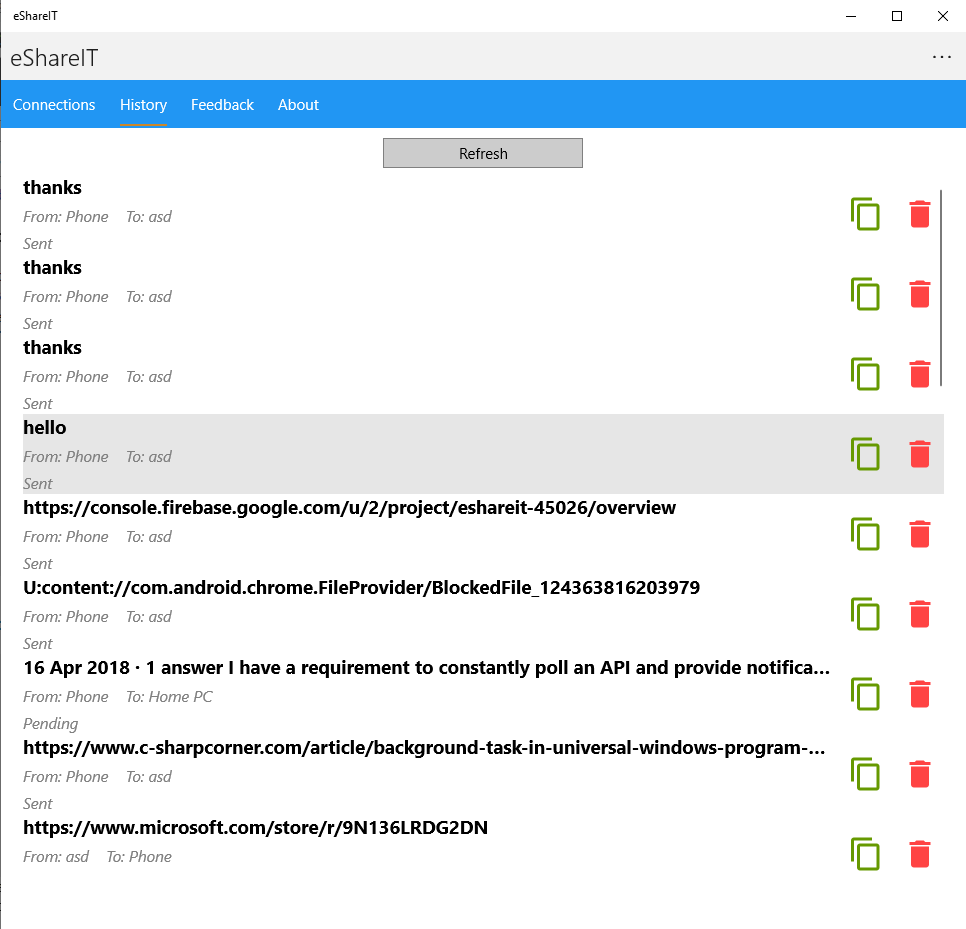This screenshot has height=929, width=966.
Task: Copy the 'hello' message text
Action: point(865,454)
